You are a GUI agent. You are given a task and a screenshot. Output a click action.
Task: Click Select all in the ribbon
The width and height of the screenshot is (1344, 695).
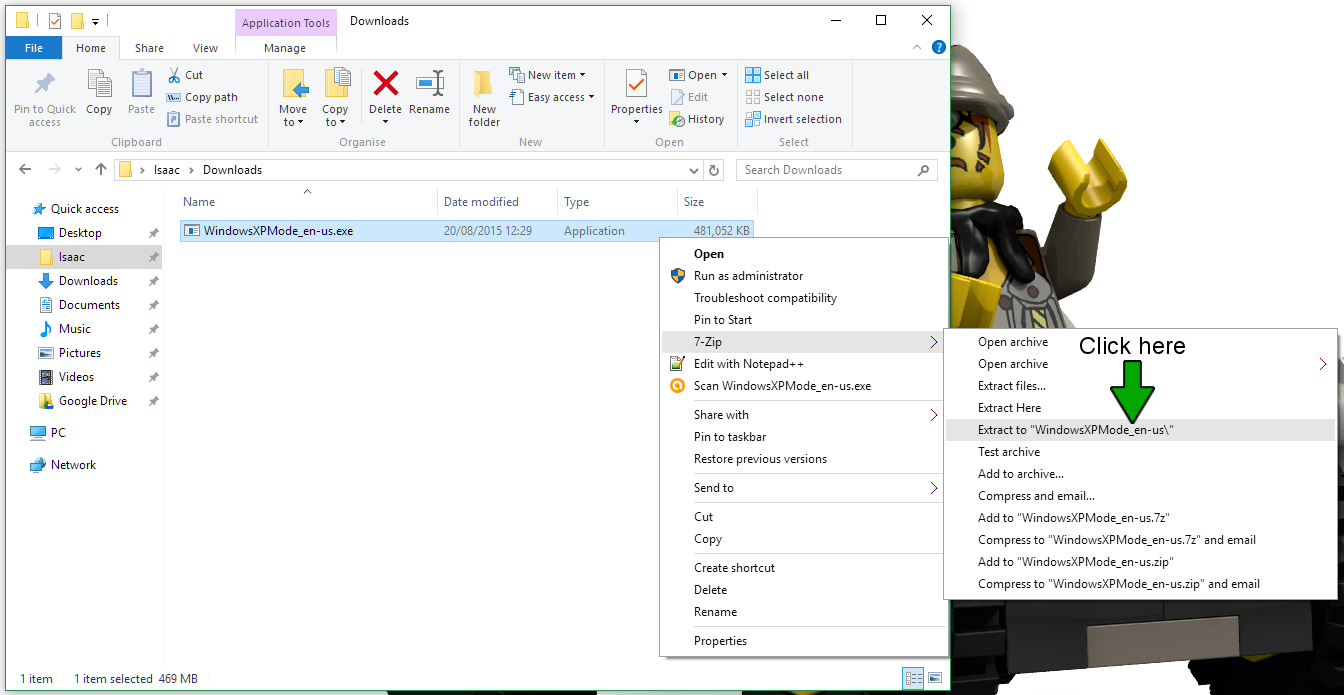coord(777,75)
